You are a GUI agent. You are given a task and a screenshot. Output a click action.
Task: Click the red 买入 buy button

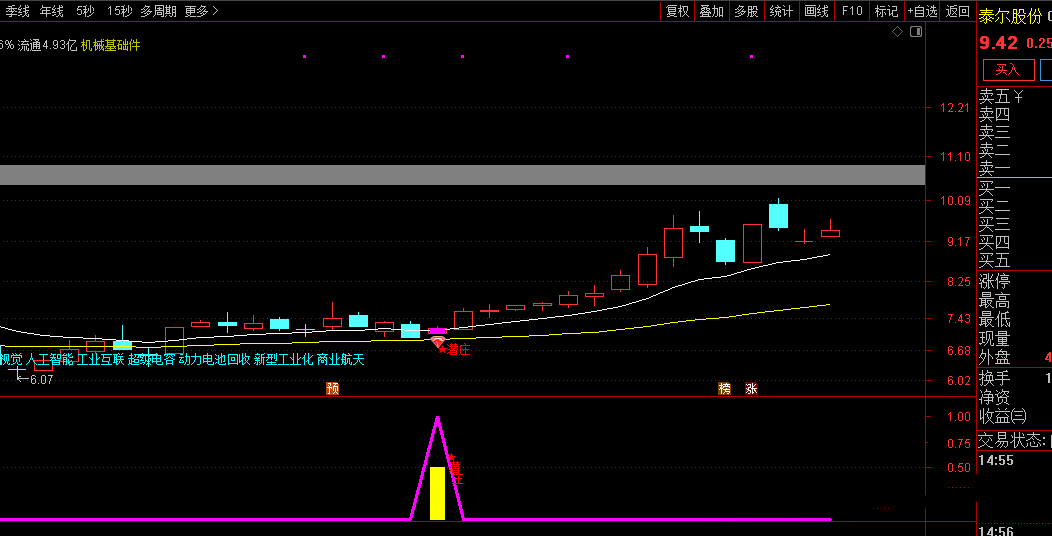tap(1007, 69)
